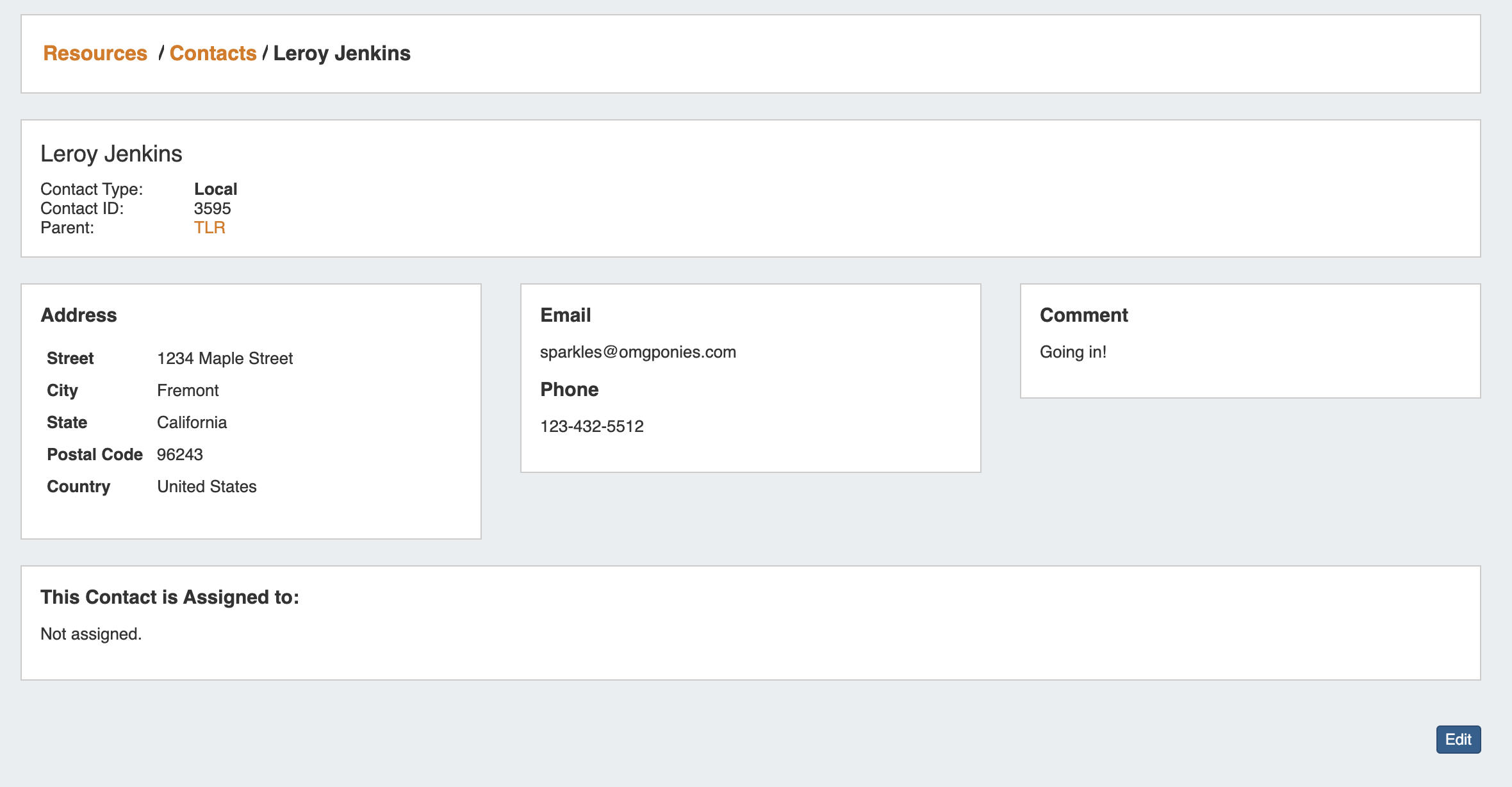Click the postal code 96243
The height and width of the screenshot is (787, 1512).
[179, 454]
